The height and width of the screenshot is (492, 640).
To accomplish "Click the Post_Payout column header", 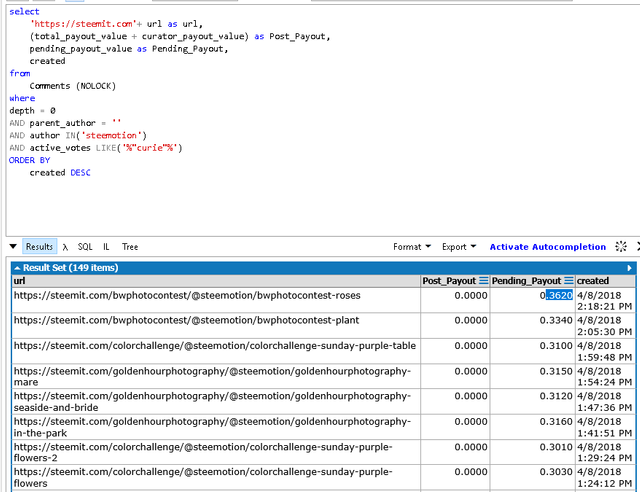I will click(x=449, y=281).
